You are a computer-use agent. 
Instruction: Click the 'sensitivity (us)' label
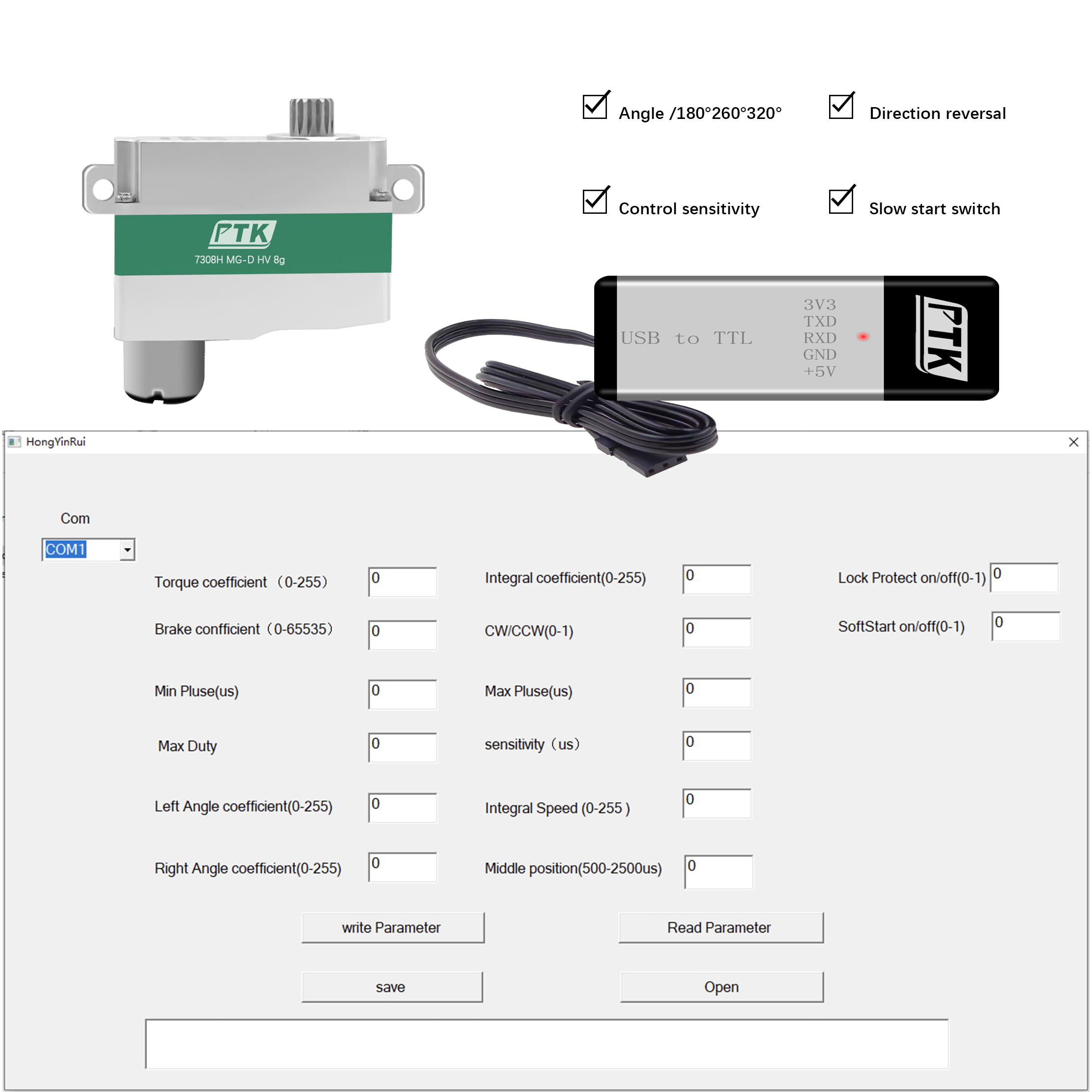533,745
